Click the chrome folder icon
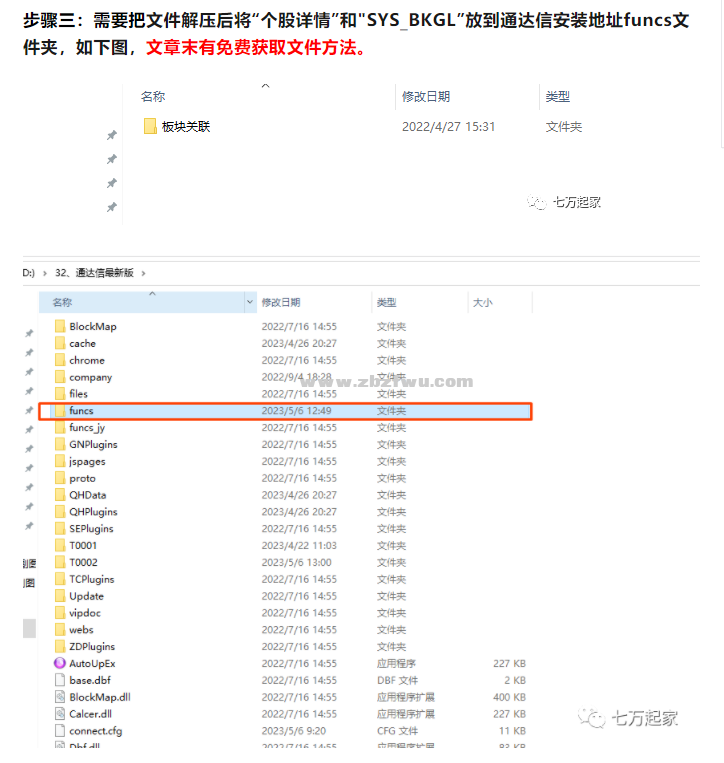This screenshot has height=763, width=724. pyautogui.click(x=60, y=360)
